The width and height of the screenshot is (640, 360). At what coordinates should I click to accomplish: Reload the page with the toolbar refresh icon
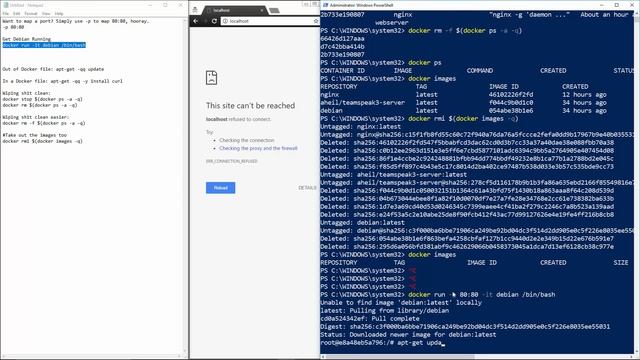(214, 21)
